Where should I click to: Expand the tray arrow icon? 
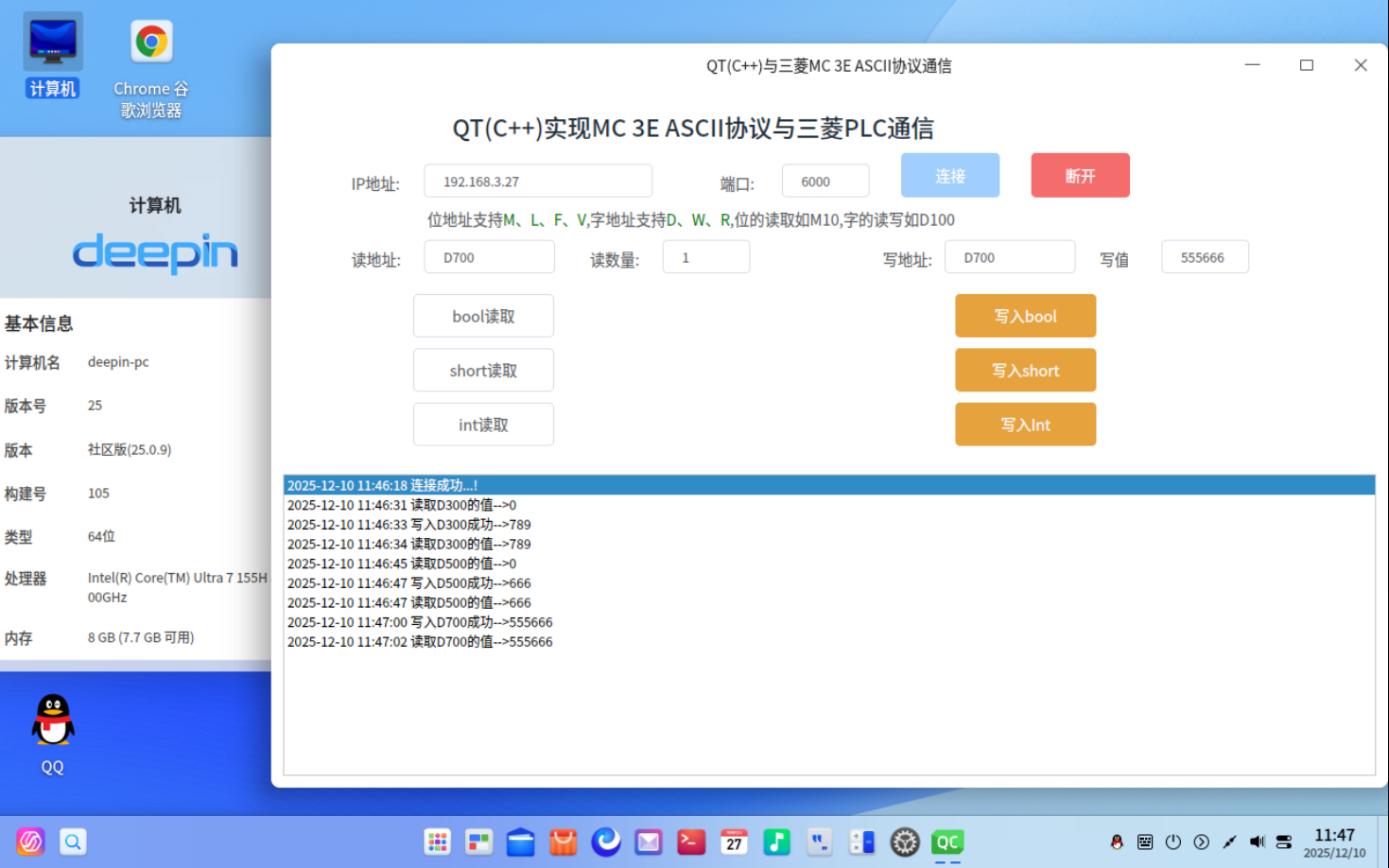coord(1201,842)
